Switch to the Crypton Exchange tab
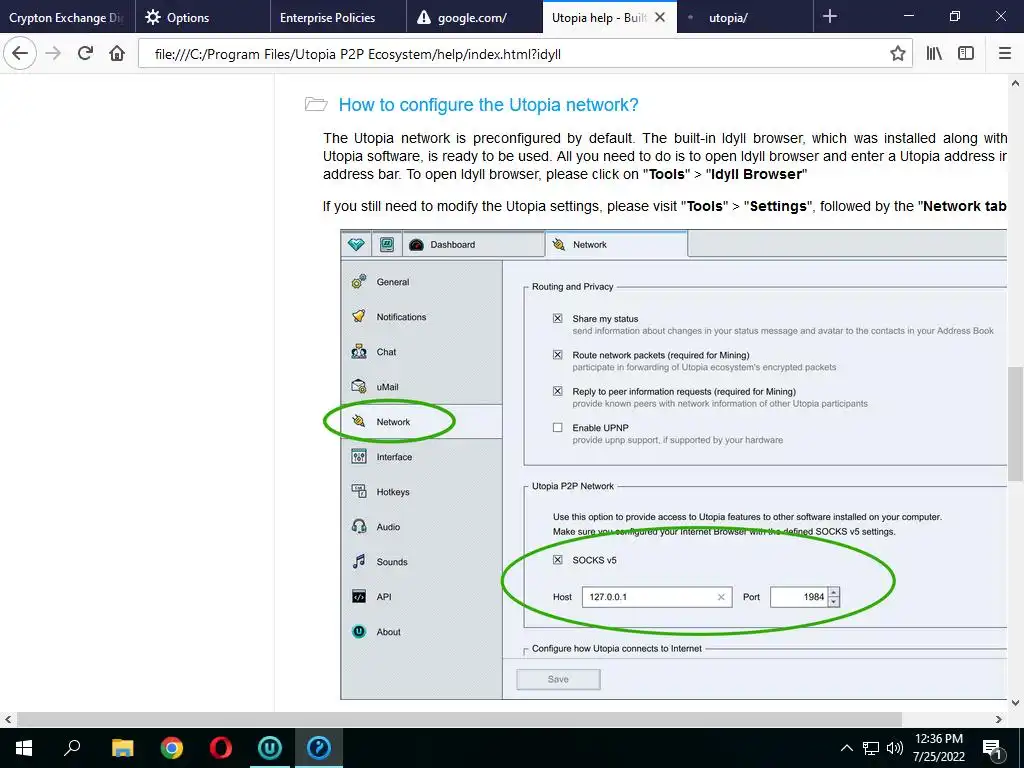Image resolution: width=1024 pixels, height=768 pixels. point(67,17)
